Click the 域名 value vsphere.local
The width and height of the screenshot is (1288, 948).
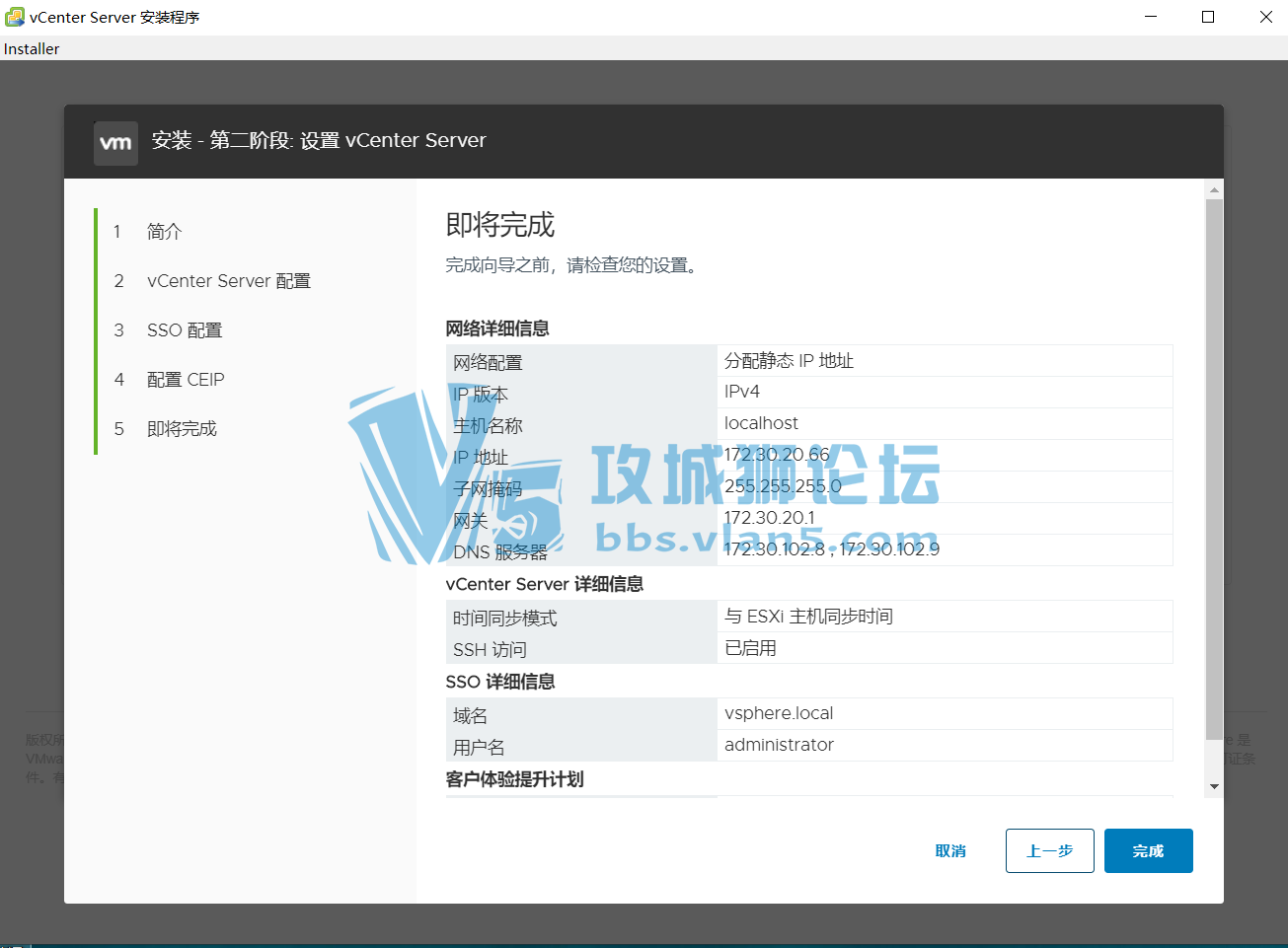pyautogui.click(x=781, y=713)
